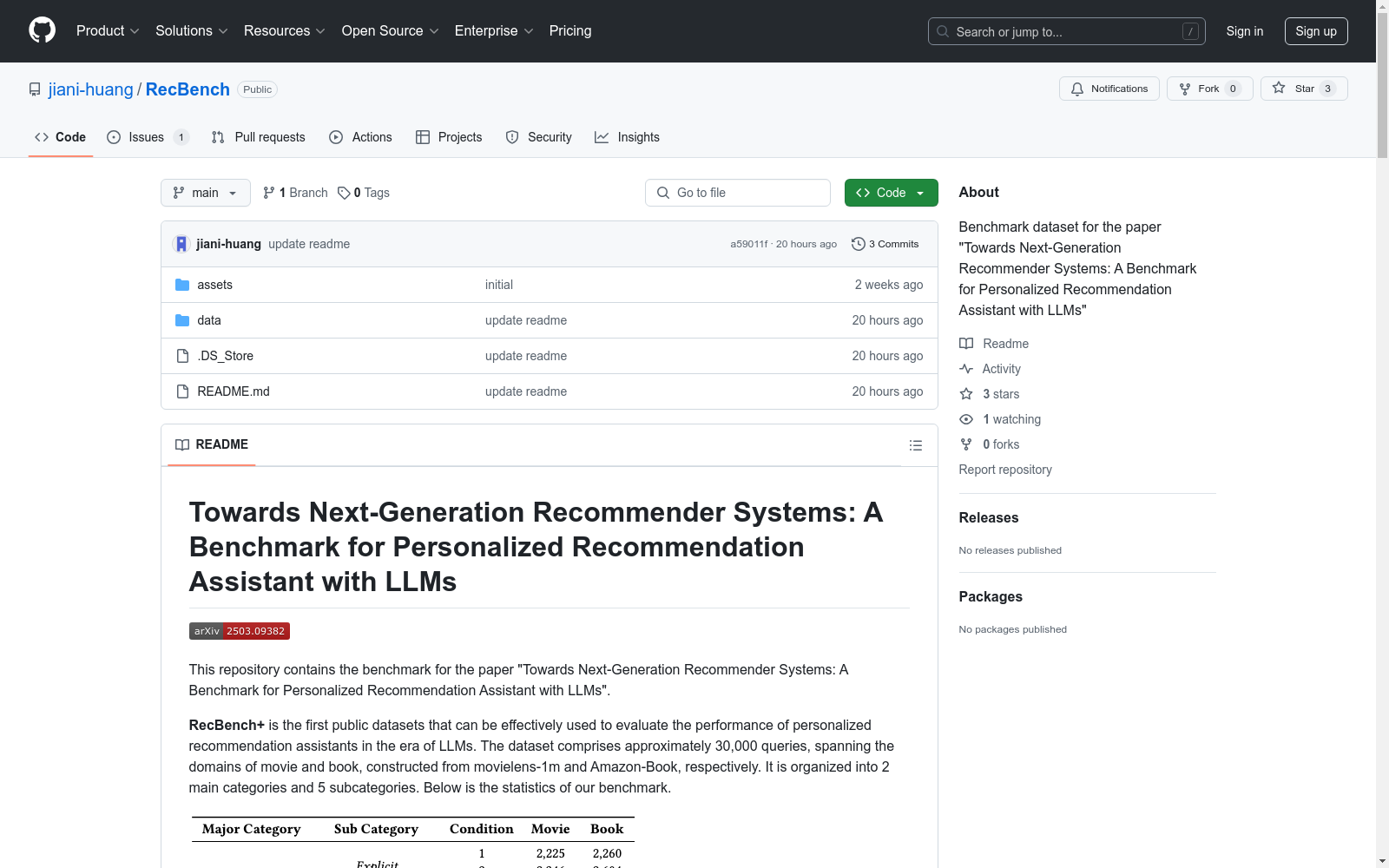Click the pulse icon beside Activity
1389x868 pixels.
click(966, 369)
